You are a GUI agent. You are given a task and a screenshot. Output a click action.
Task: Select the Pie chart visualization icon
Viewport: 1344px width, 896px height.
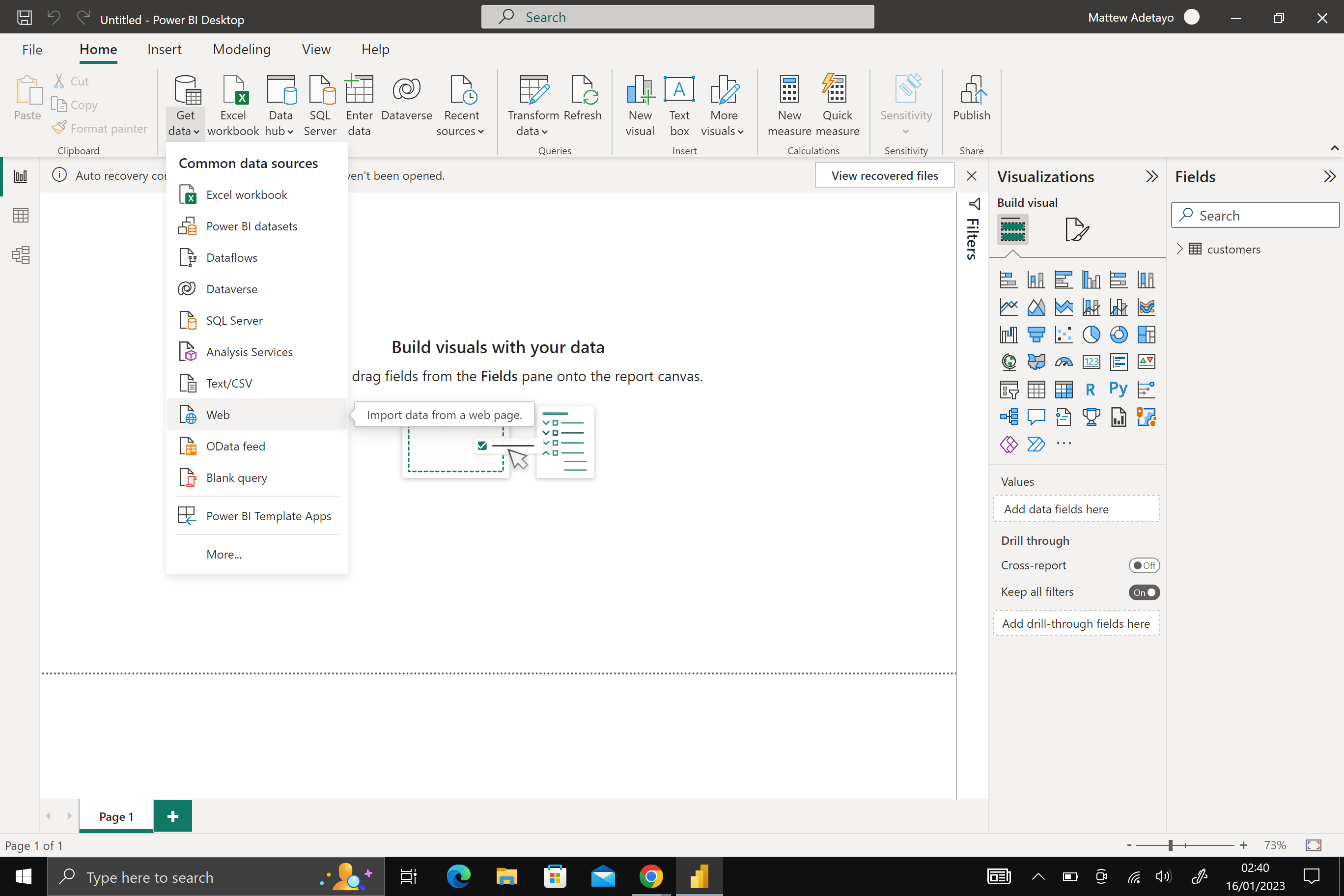1091,335
